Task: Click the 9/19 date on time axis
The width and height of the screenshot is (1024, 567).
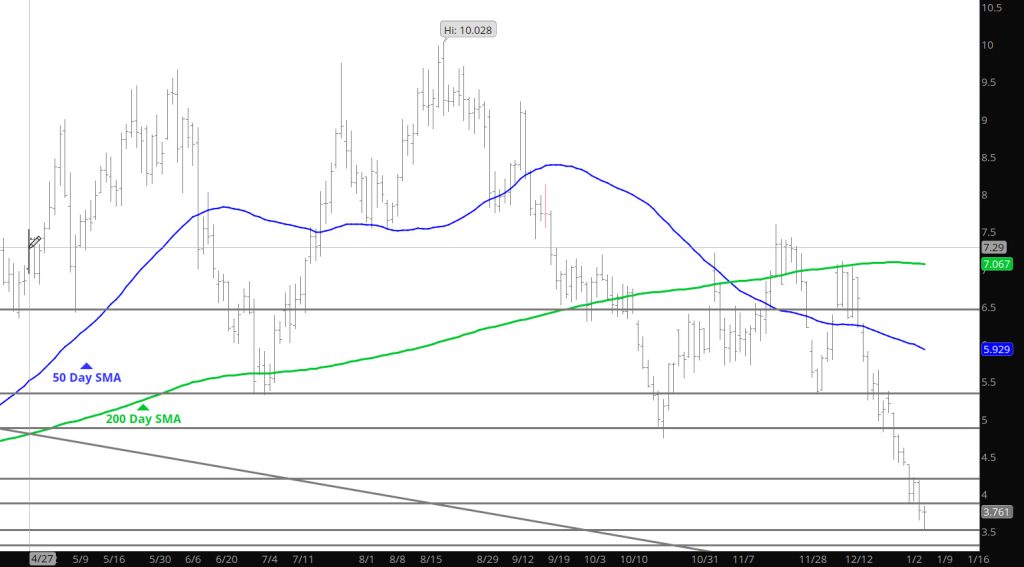Action: tap(559, 558)
